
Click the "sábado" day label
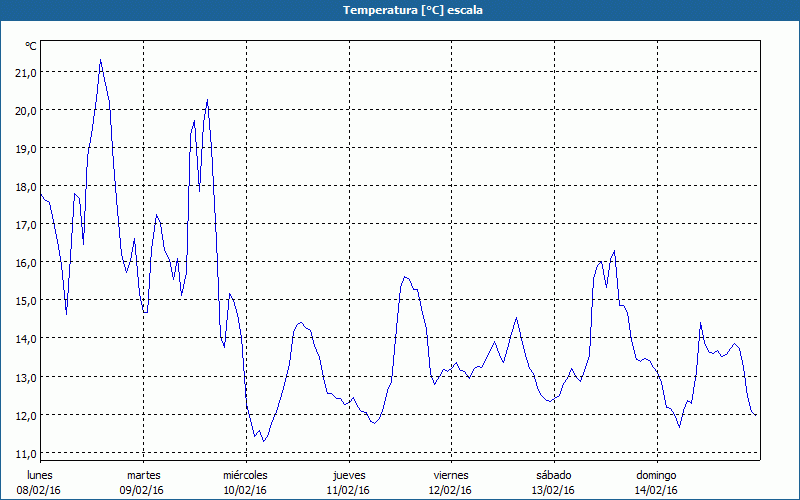coord(553,474)
